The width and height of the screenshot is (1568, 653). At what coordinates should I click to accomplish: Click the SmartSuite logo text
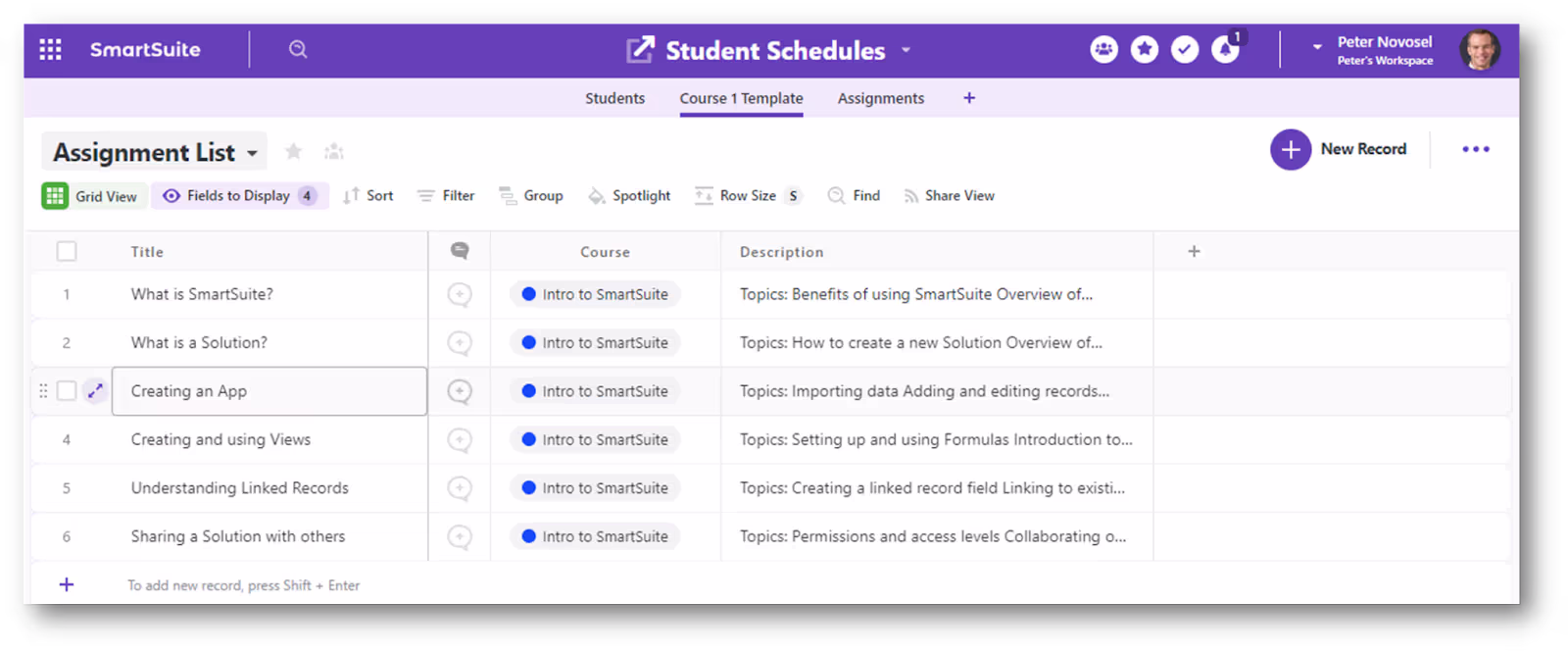click(145, 49)
